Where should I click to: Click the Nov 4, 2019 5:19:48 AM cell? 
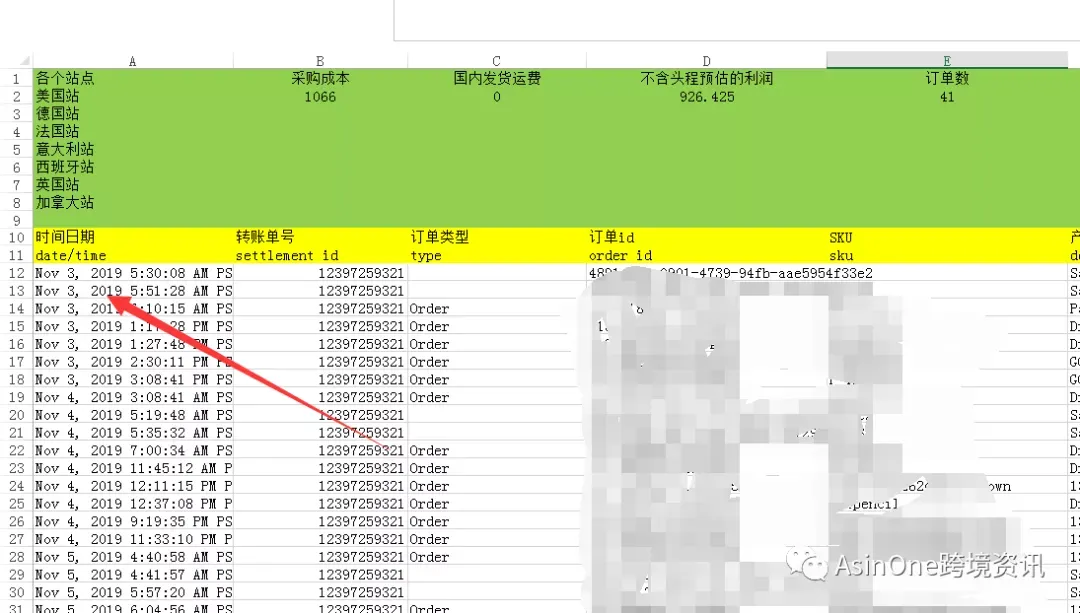point(133,415)
